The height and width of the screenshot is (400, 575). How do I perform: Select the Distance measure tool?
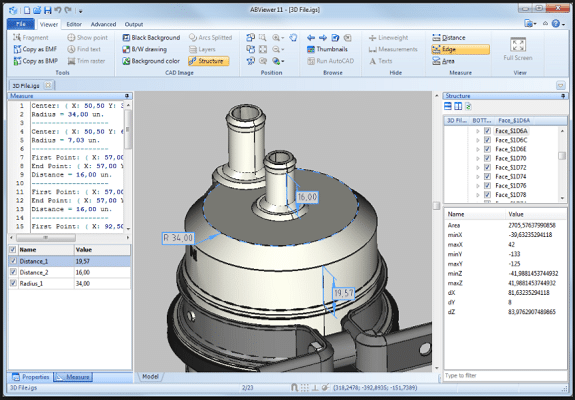[448, 37]
